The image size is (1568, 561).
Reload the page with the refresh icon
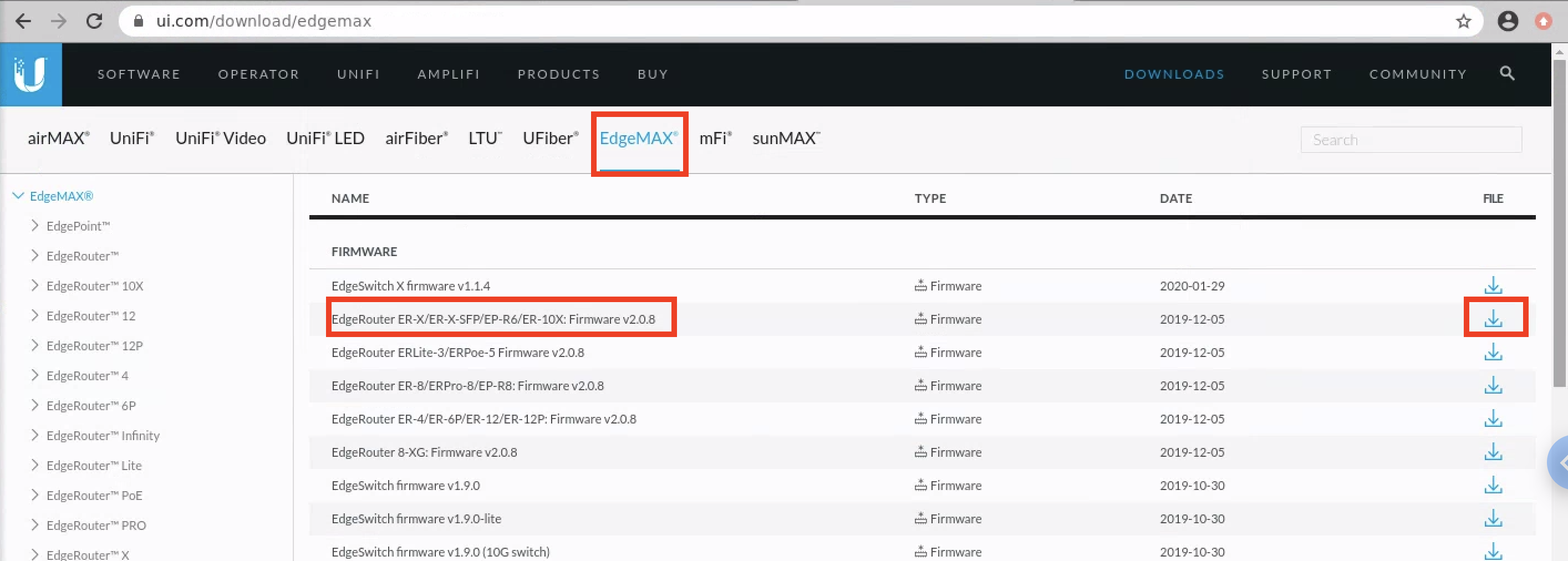click(94, 21)
